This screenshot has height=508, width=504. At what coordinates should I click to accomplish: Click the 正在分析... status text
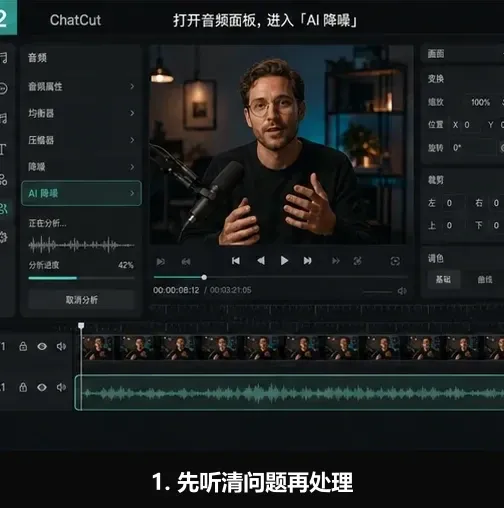point(47,223)
